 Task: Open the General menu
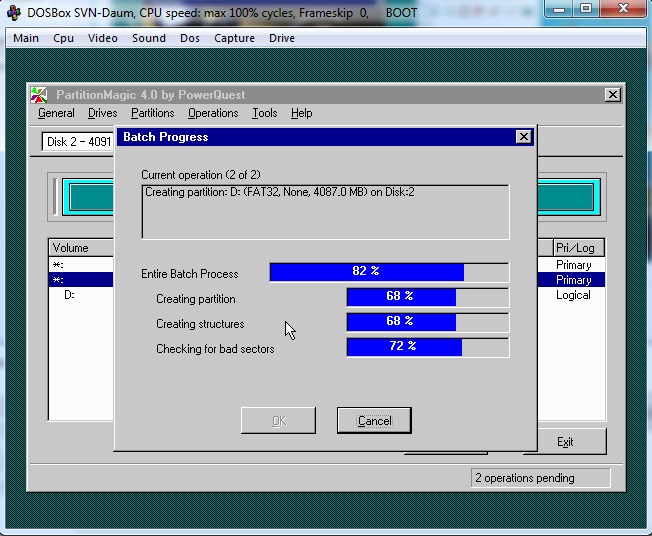click(56, 114)
